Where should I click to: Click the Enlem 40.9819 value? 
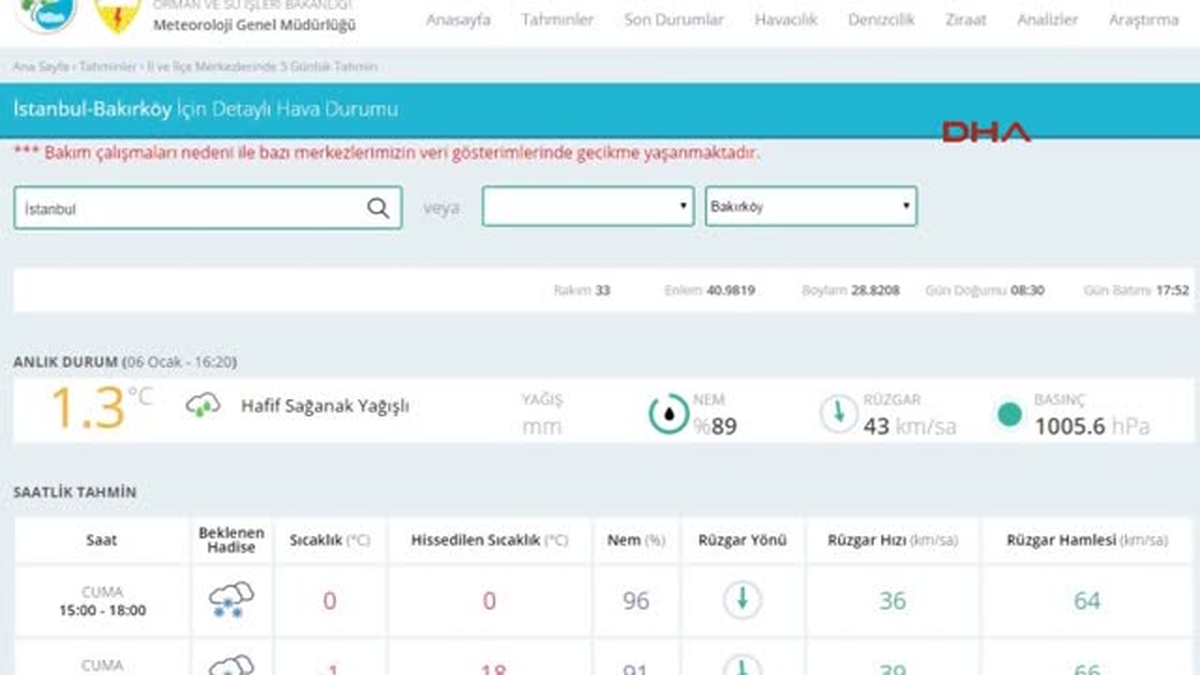tap(709, 291)
